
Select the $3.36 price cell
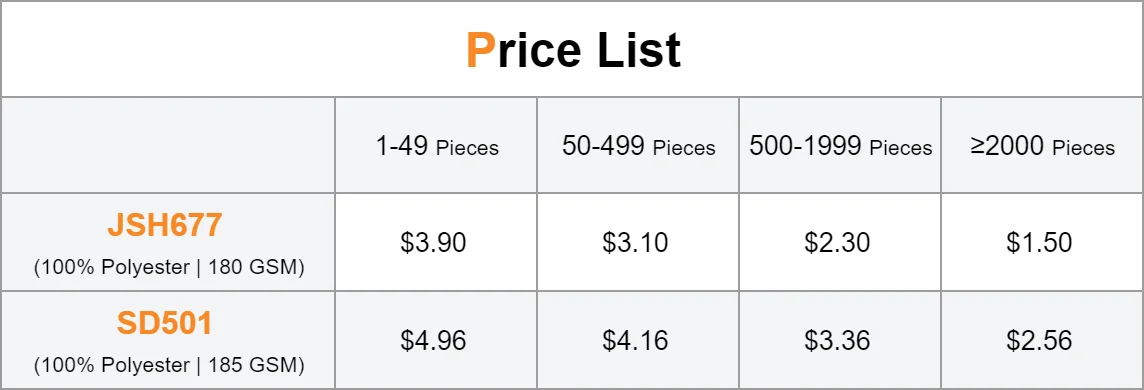pyautogui.click(x=840, y=340)
